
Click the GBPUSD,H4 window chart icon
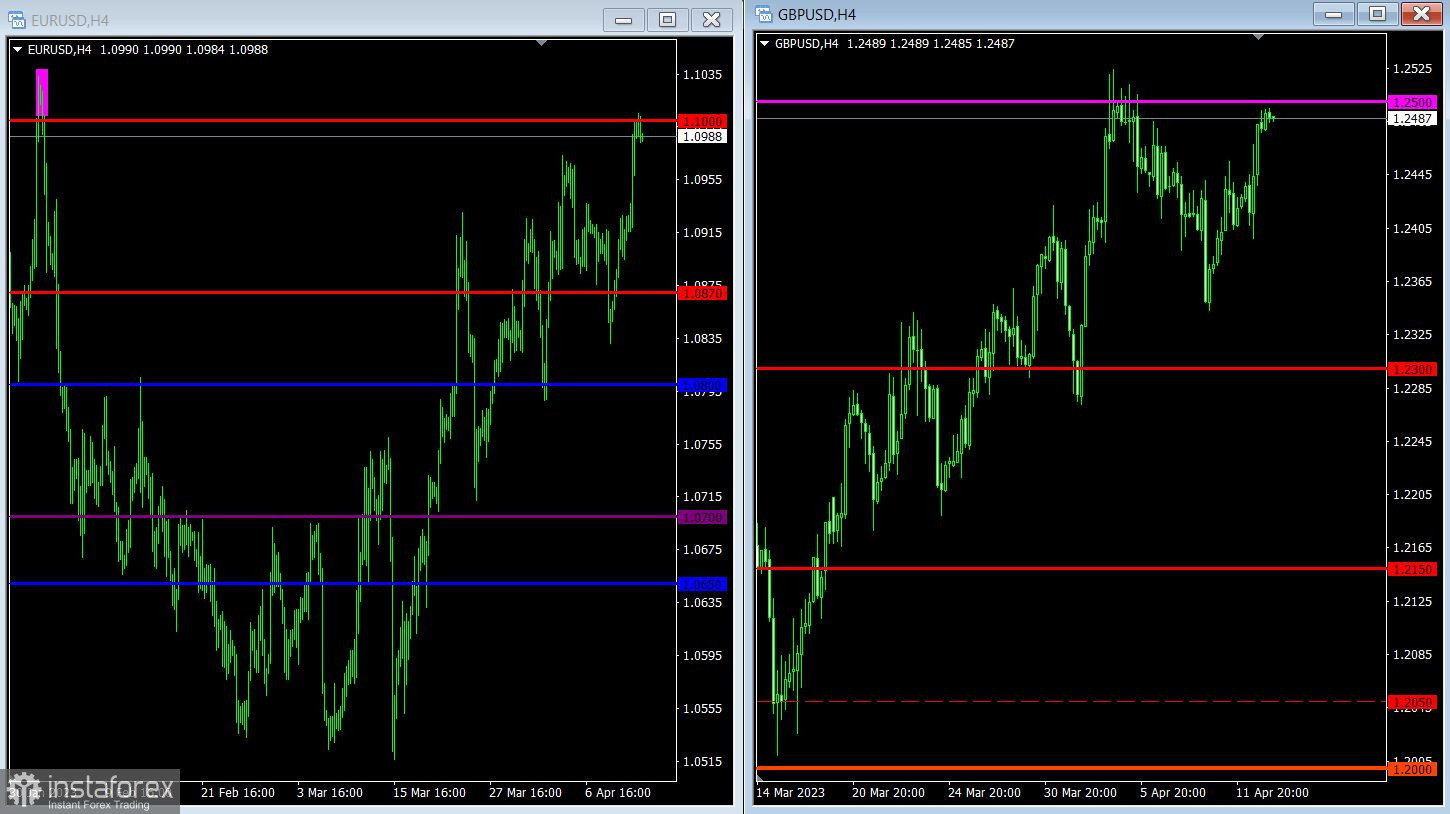(x=764, y=14)
